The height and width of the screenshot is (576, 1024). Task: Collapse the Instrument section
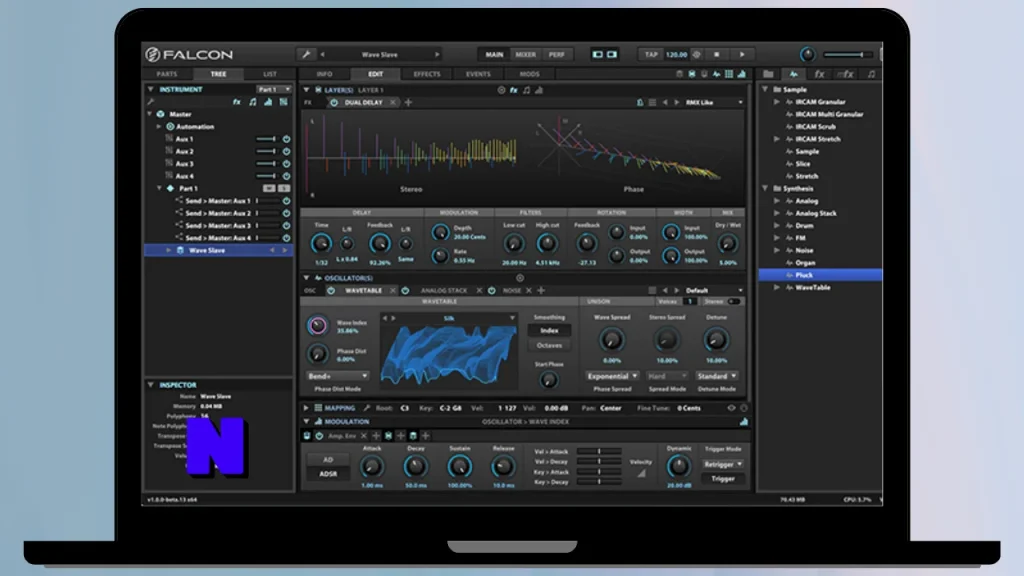(x=151, y=89)
